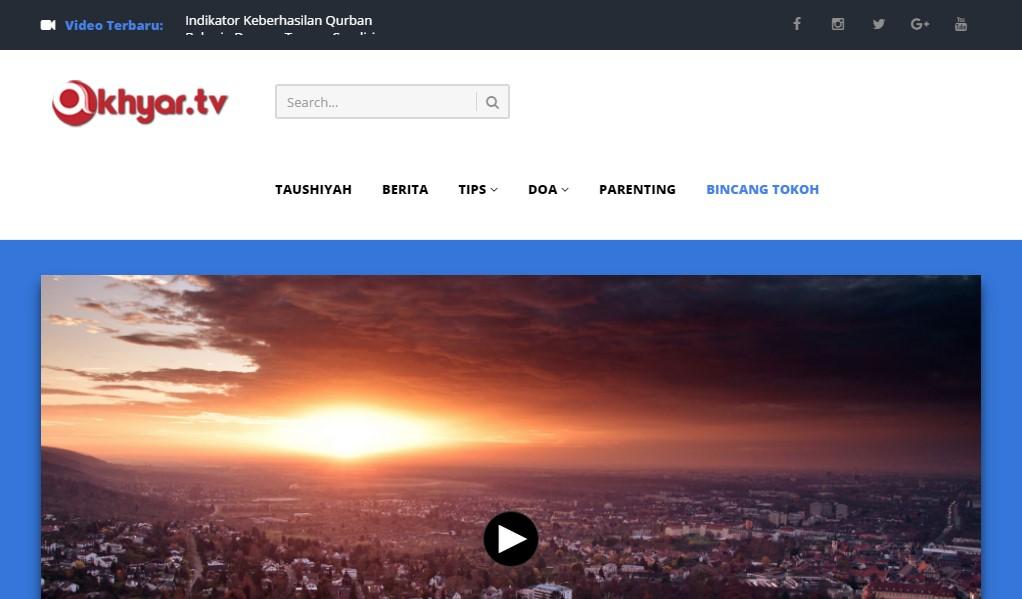
Task: Open the Taushiyah menu item
Action: (x=313, y=190)
